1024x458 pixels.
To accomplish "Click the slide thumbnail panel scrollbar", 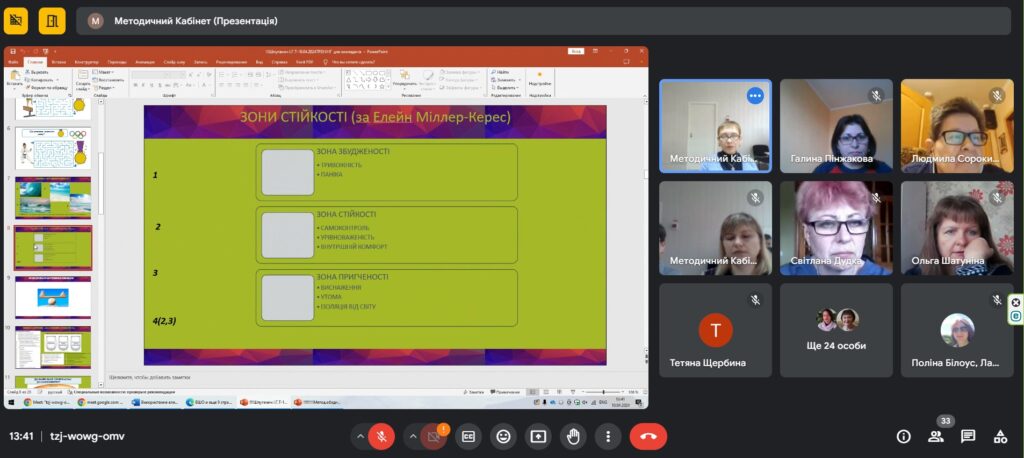I will pos(101,183).
